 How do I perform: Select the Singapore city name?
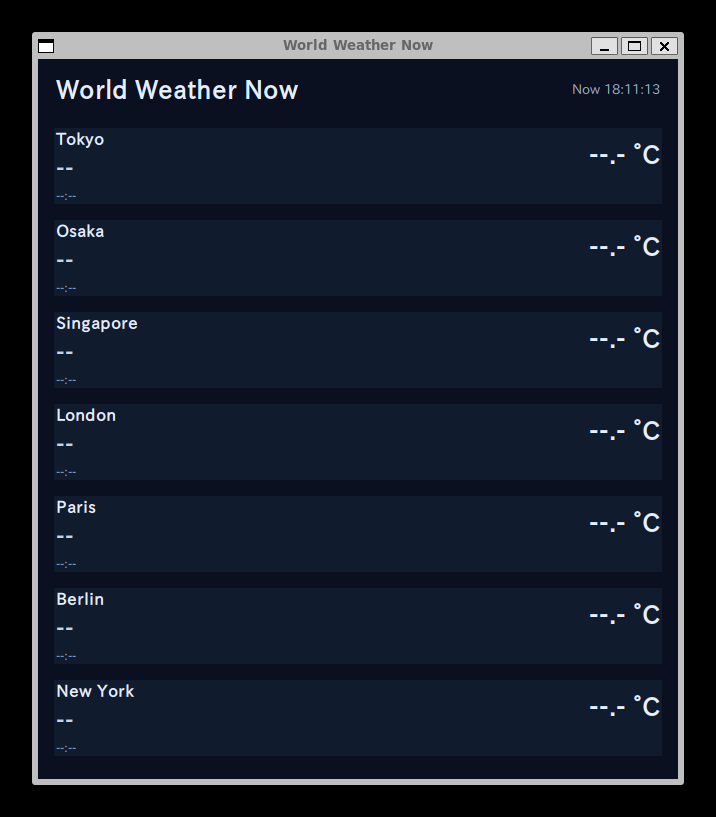coord(97,323)
